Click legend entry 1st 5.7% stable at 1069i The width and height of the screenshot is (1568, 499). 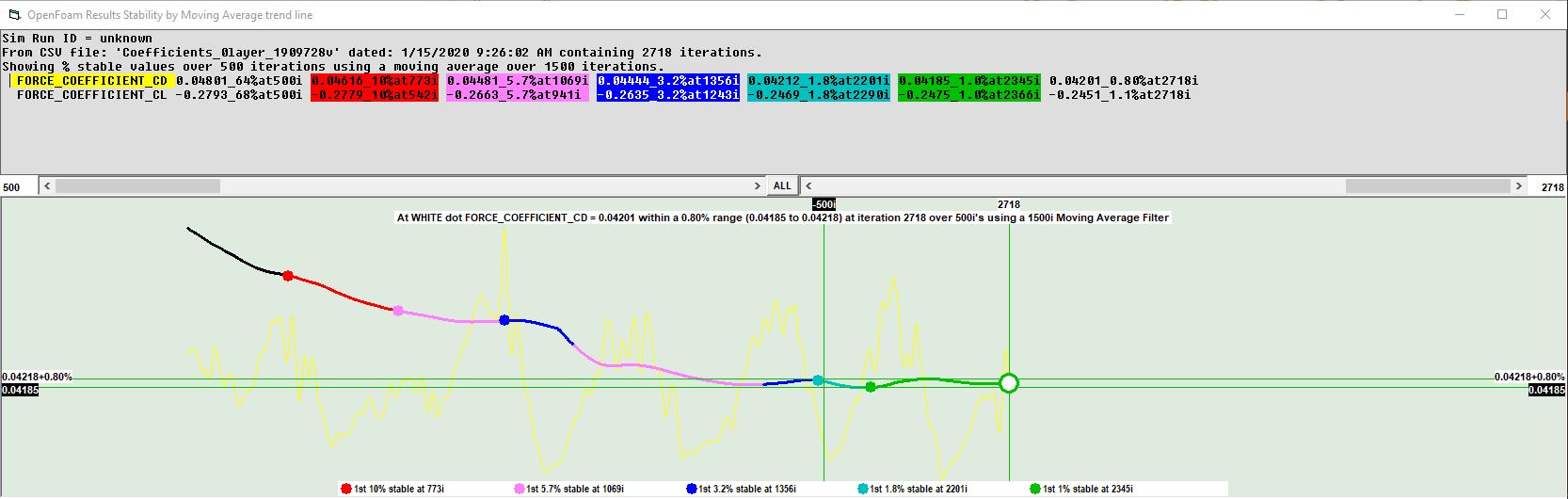569,489
